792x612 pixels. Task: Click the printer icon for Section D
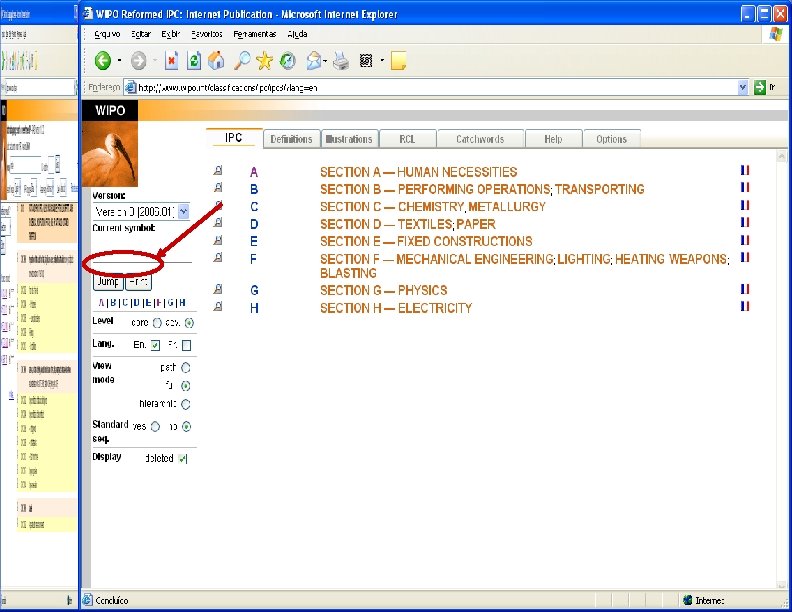coord(218,222)
